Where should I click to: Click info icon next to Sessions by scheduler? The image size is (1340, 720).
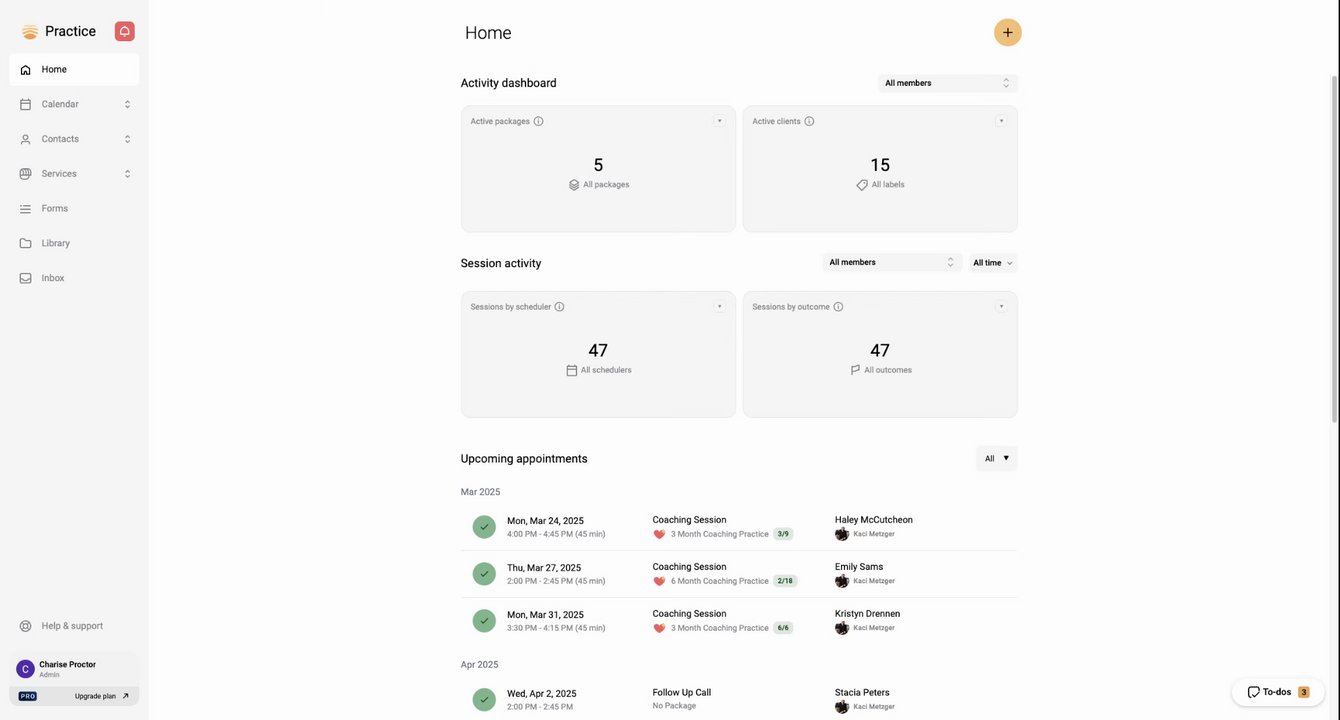pyautogui.click(x=559, y=307)
